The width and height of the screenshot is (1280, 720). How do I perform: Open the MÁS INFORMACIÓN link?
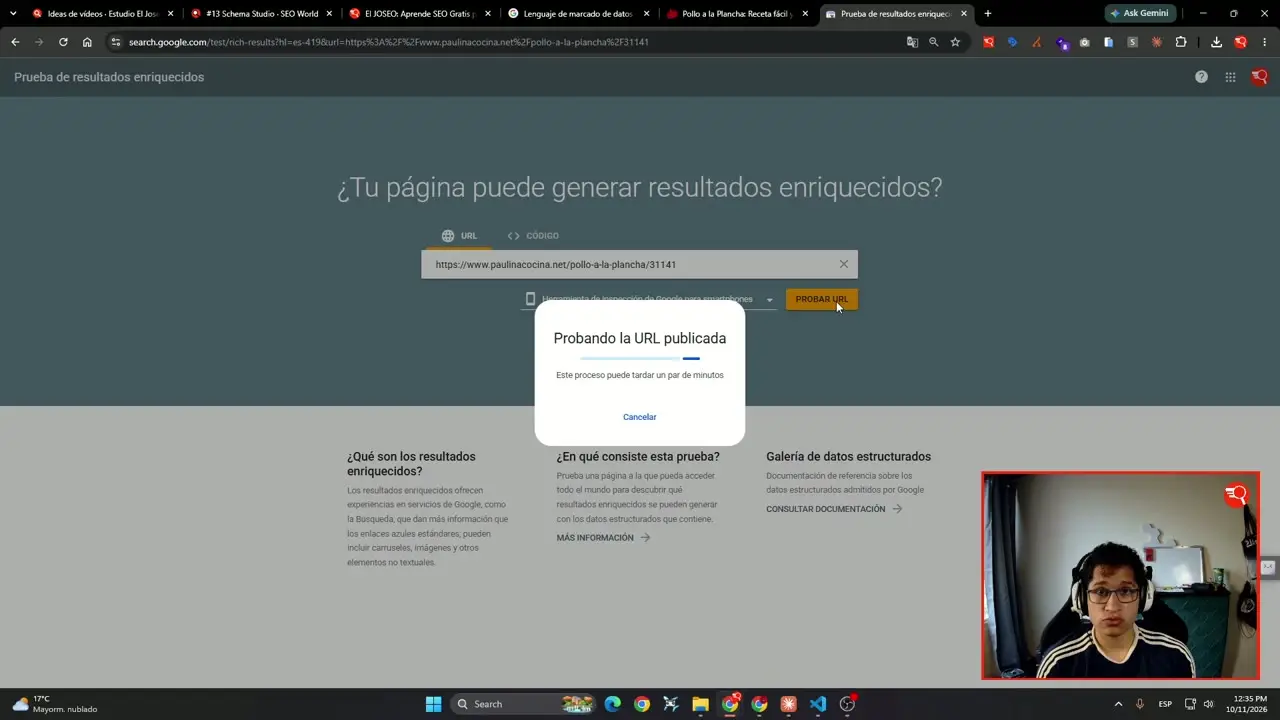(x=603, y=538)
